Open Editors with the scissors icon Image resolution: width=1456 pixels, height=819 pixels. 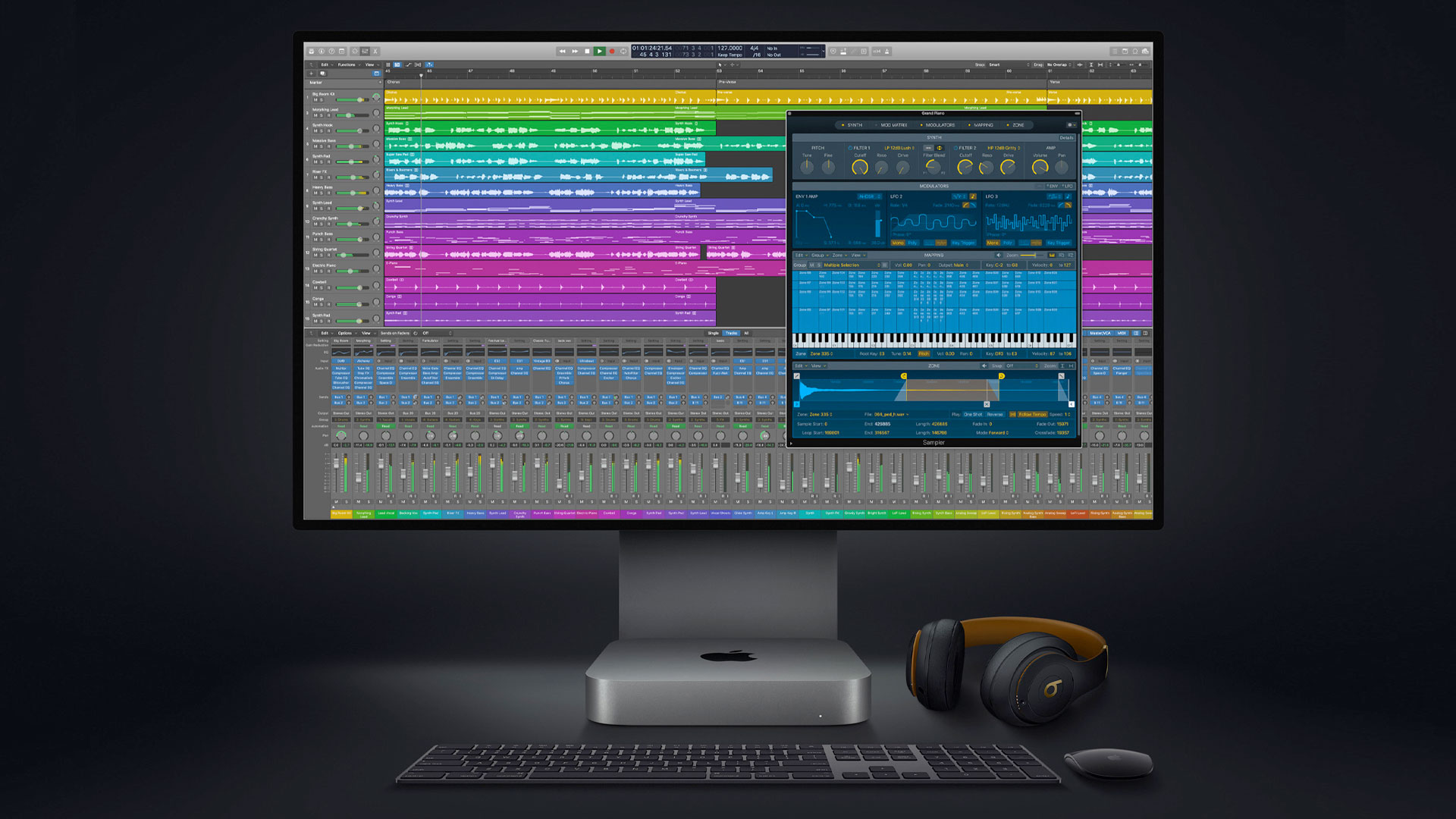point(375,51)
